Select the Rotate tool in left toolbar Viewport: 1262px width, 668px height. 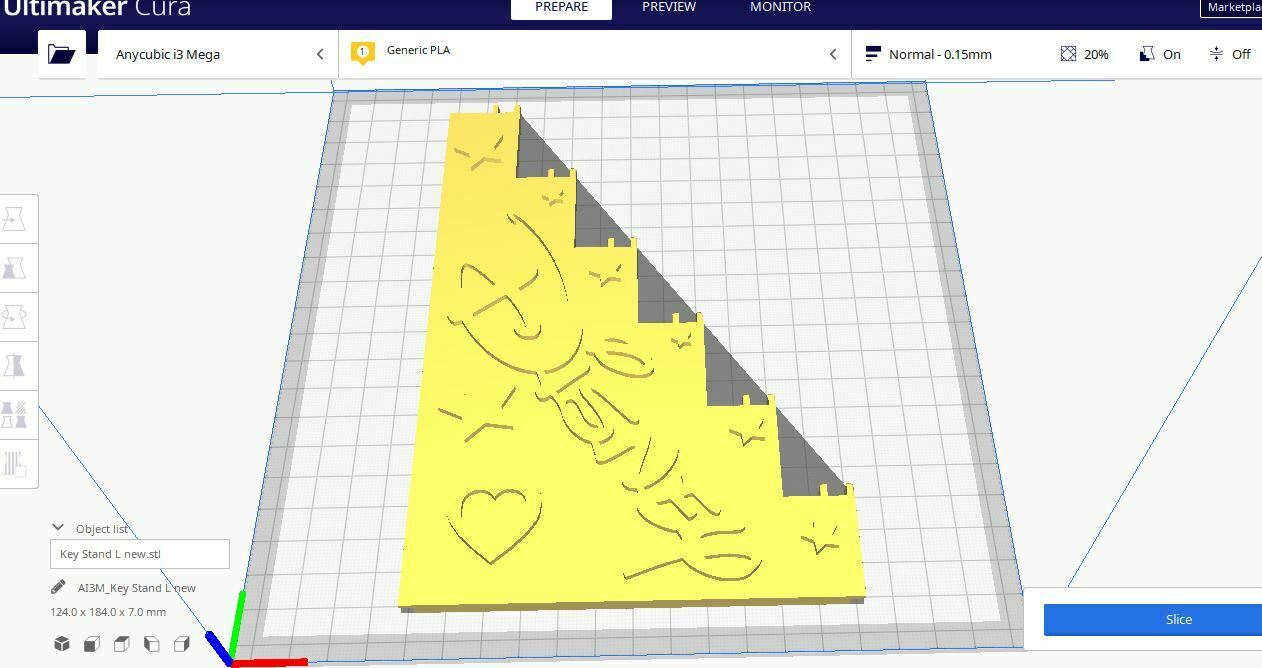pos(14,317)
